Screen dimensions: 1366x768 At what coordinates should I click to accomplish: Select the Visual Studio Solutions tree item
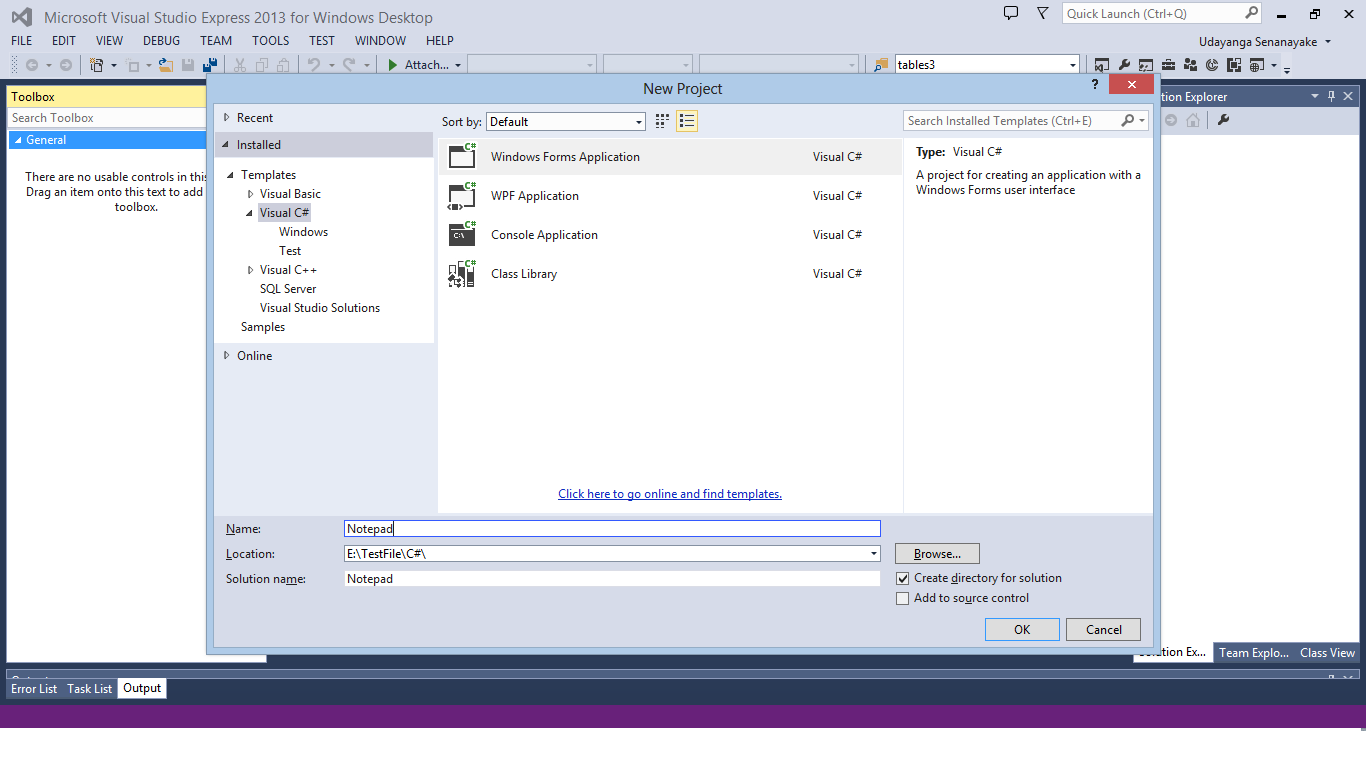pos(320,308)
